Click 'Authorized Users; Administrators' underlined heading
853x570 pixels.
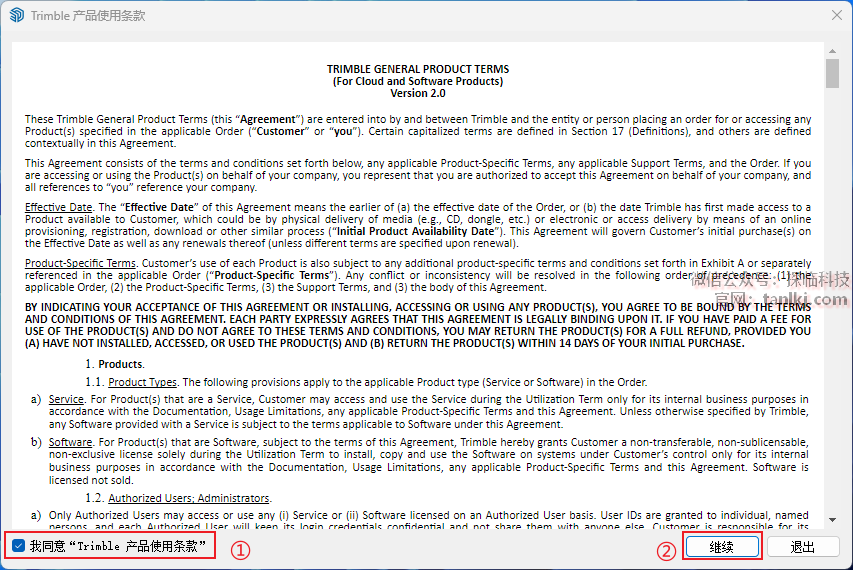coord(189,498)
